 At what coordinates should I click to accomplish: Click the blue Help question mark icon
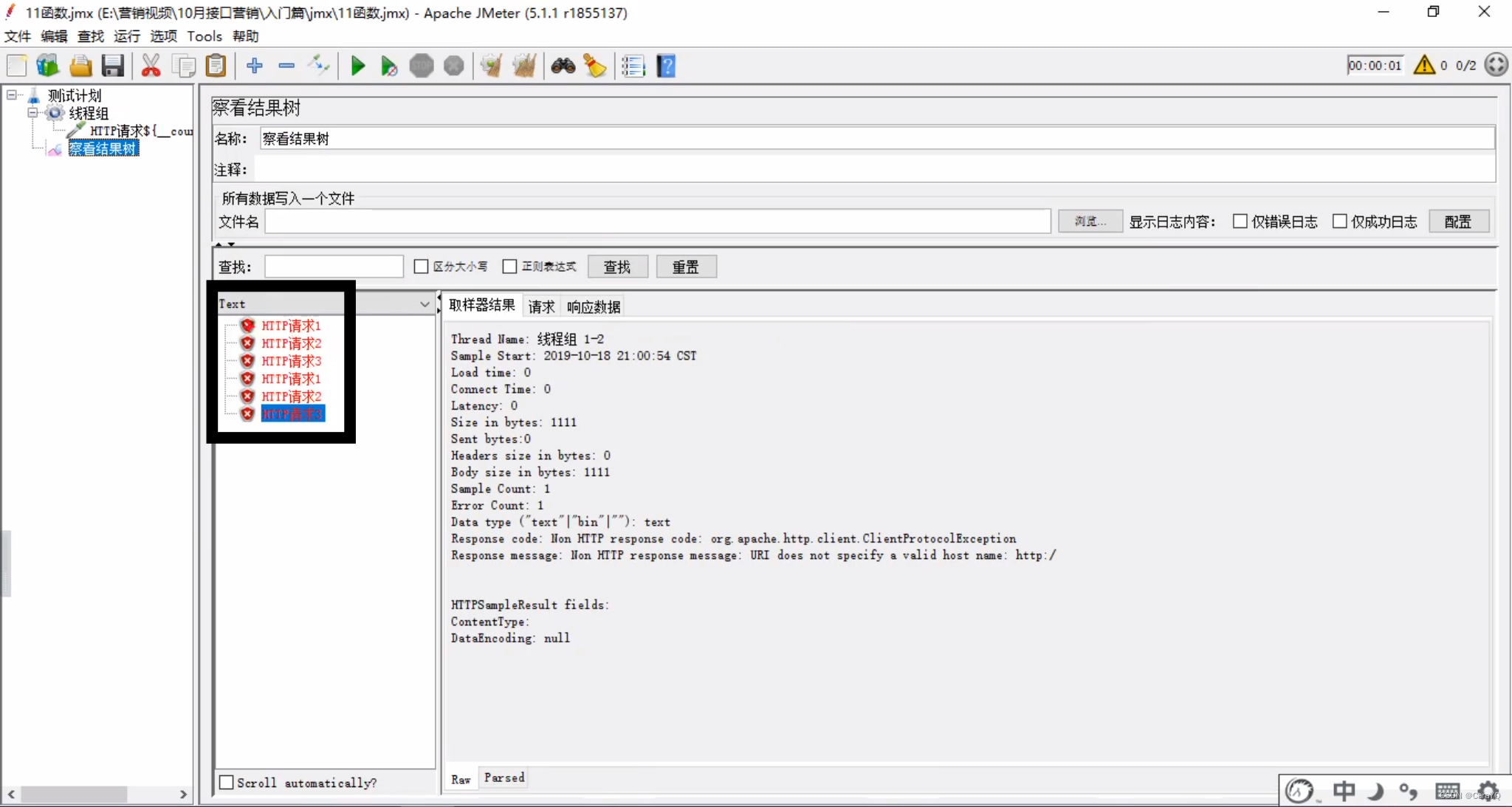click(x=666, y=66)
